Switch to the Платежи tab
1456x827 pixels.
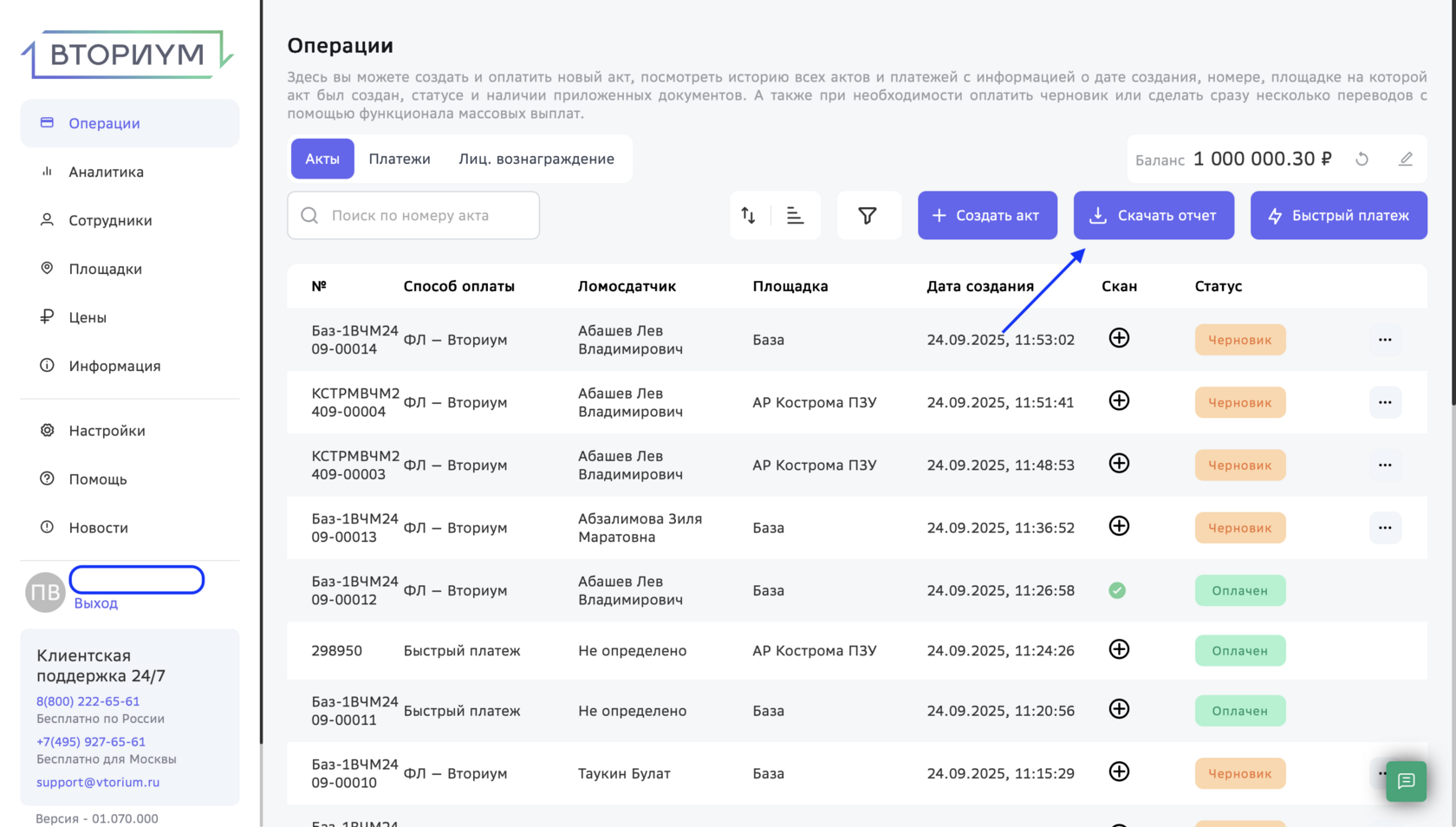tap(400, 159)
